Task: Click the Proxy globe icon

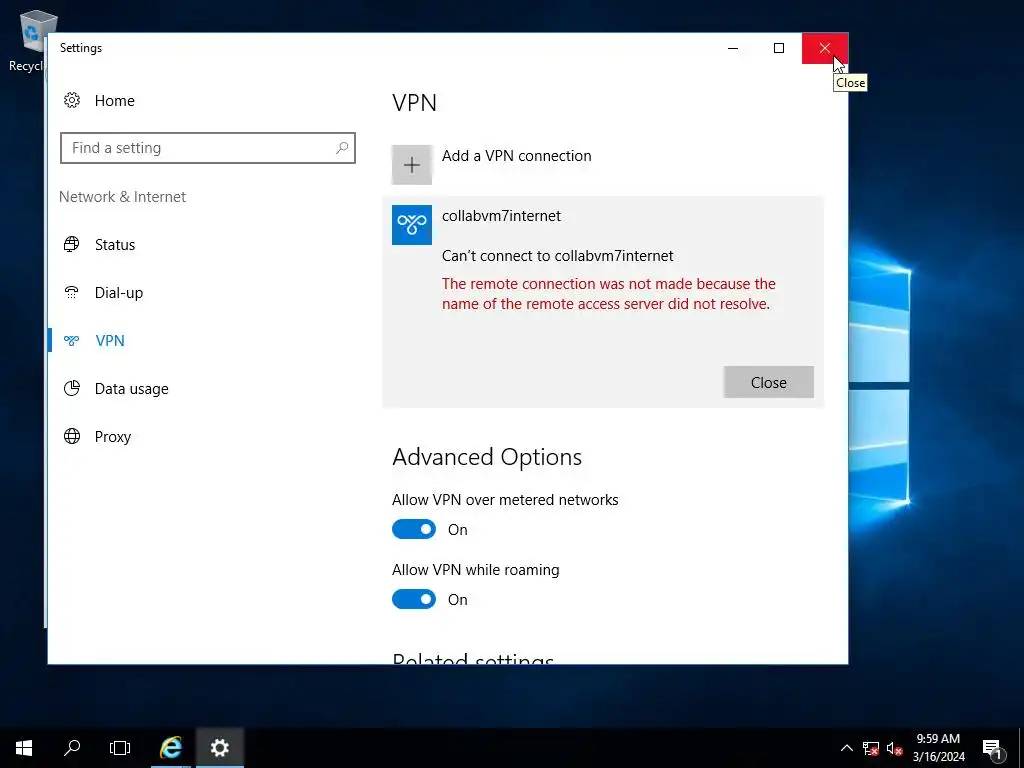Action: [x=72, y=436]
